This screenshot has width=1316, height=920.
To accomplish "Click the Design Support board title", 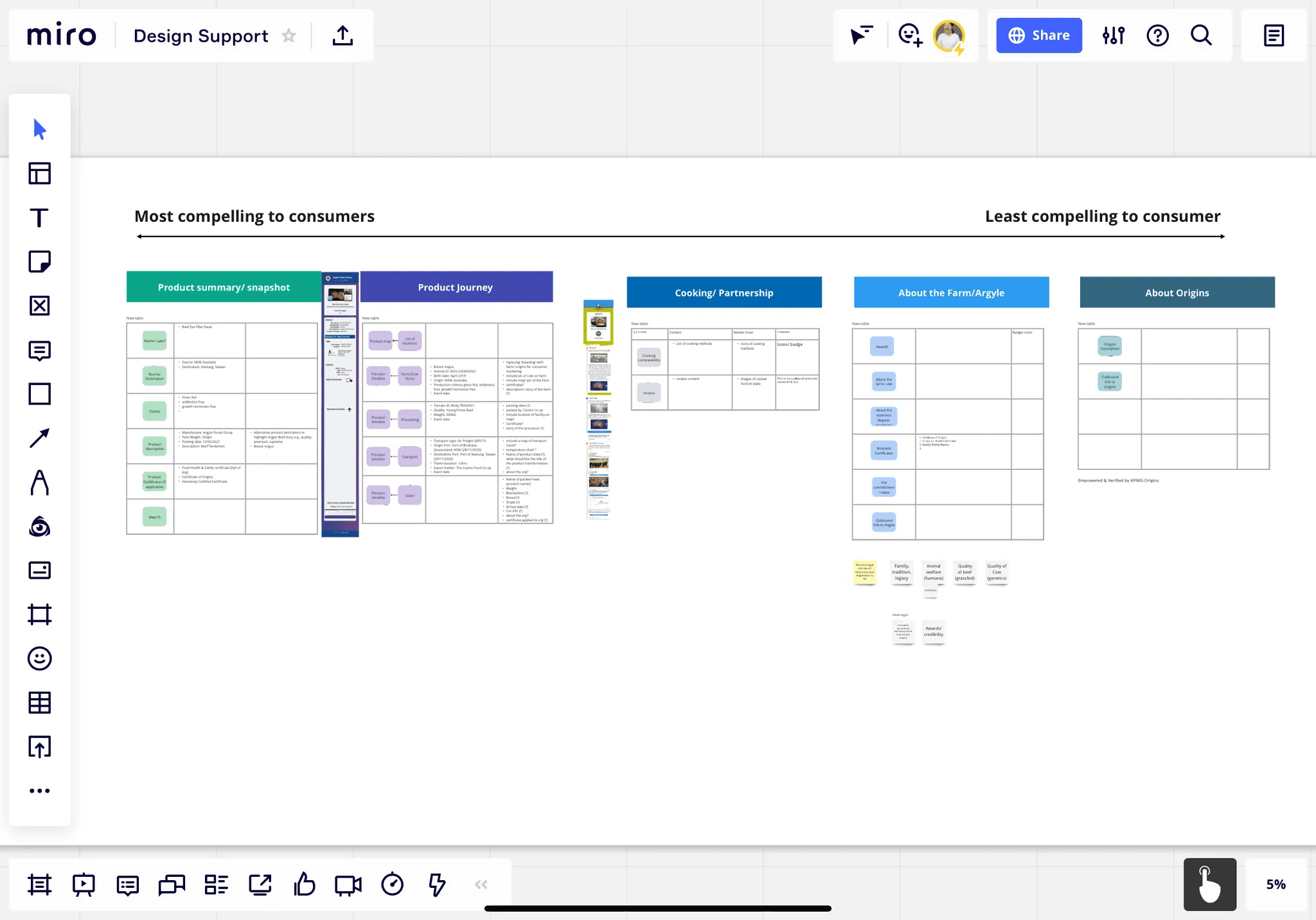I will [200, 36].
